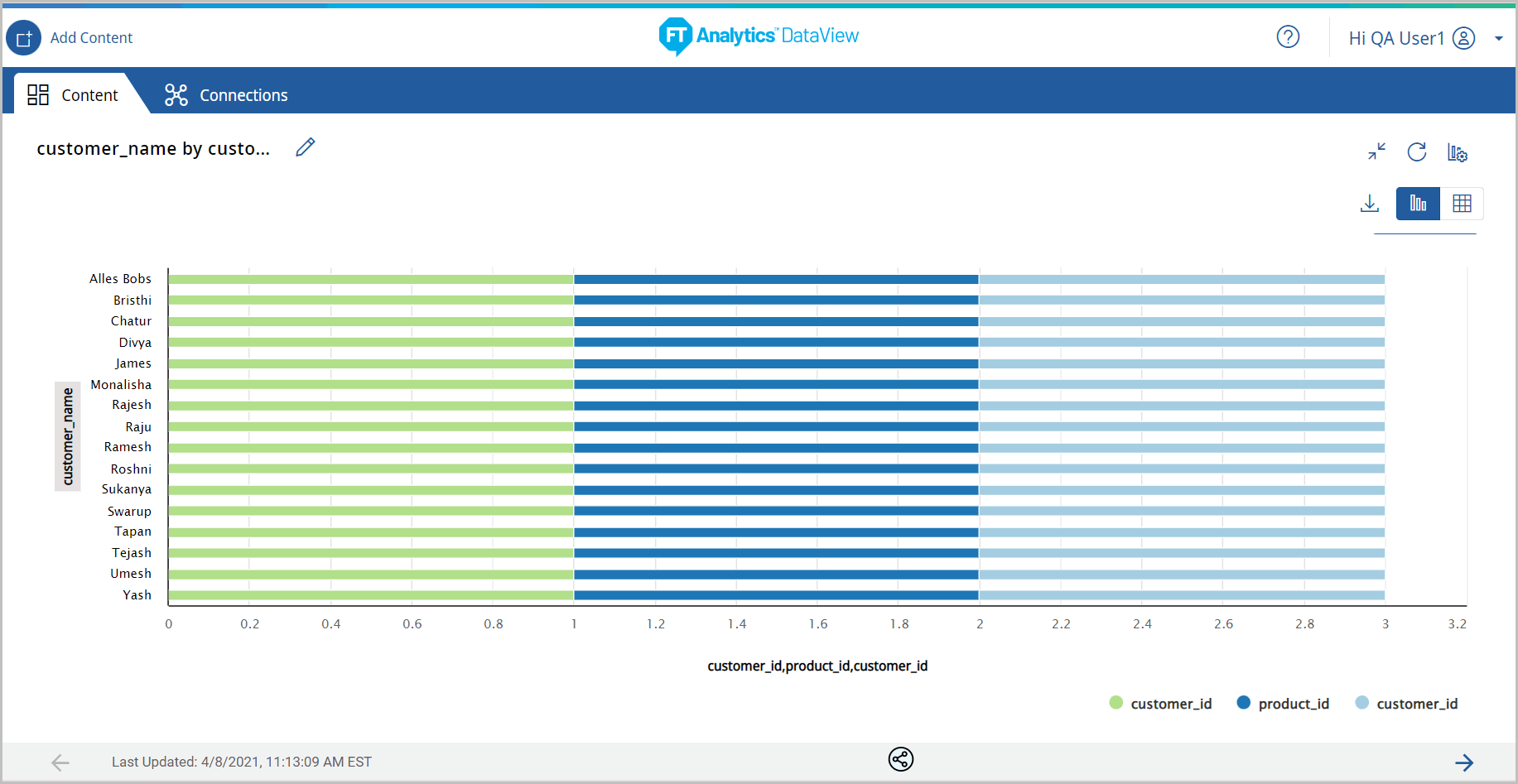1518x784 pixels.
Task: Download the chart data
Action: [1370, 203]
